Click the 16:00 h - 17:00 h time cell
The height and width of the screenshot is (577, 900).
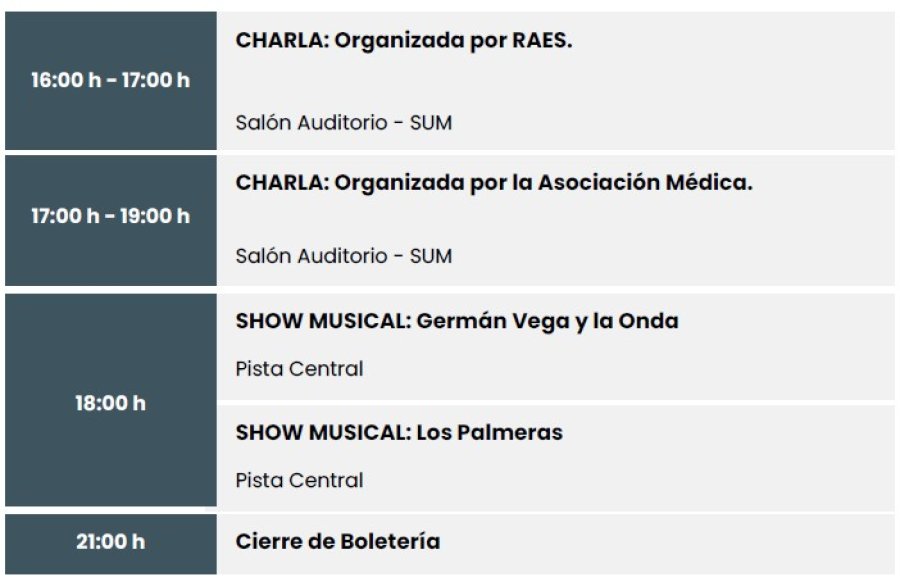[x=111, y=80]
